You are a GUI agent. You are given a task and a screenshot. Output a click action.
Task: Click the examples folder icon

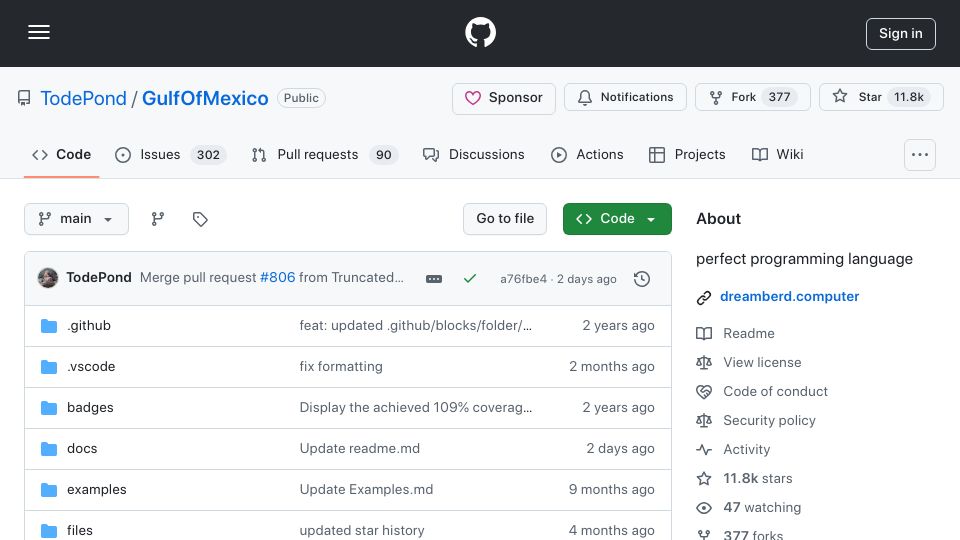(x=49, y=490)
